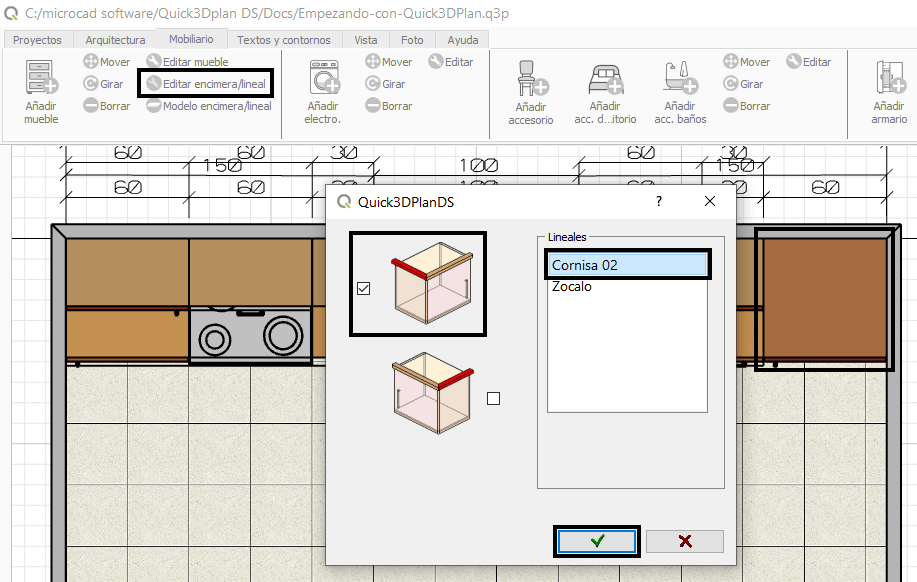This screenshot has width=917, height=582.
Task: Select the highlighted right-hand cabinet in plan
Action: coord(825,299)
